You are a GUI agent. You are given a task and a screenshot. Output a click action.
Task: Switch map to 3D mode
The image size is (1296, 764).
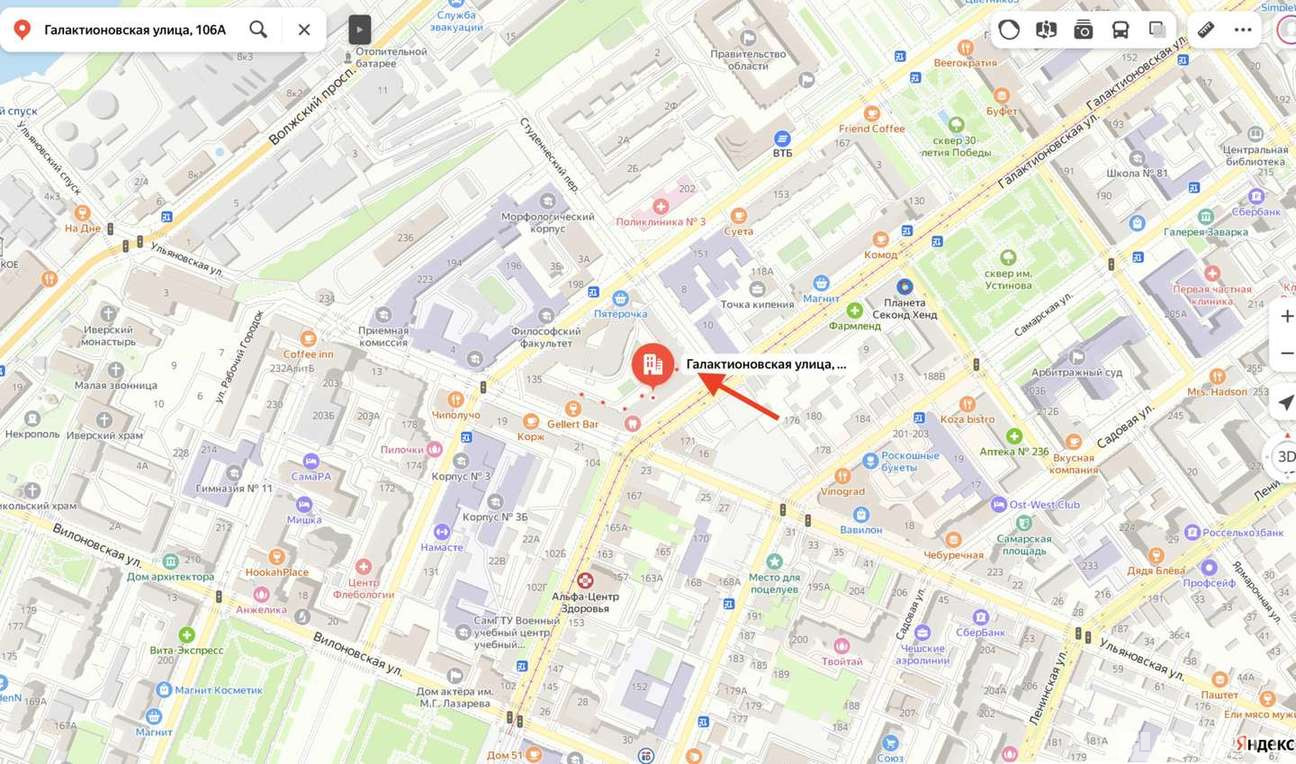(x=1286, y=456)
